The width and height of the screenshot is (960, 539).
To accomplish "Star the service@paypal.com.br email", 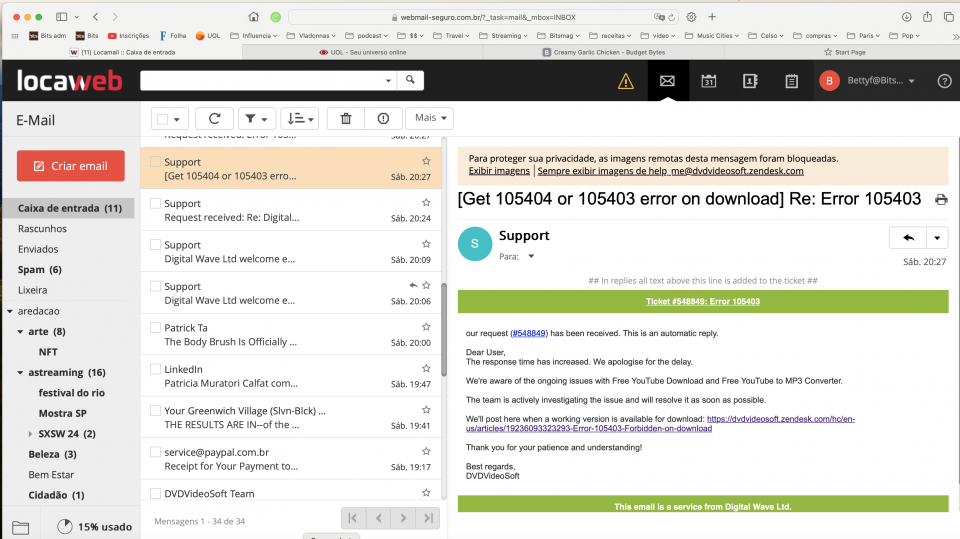I will tap(426, 451).
